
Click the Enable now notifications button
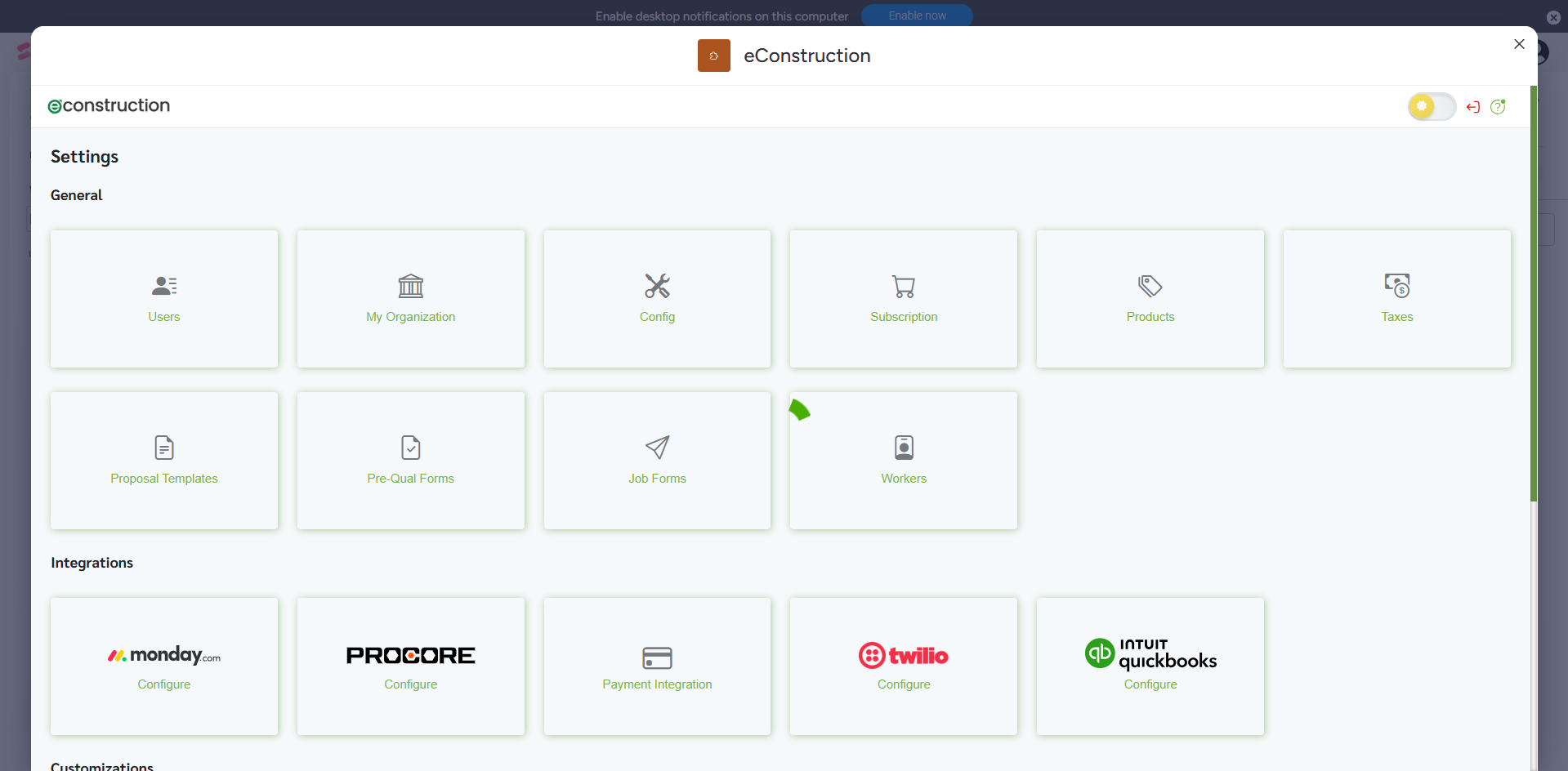click(917, 16)
